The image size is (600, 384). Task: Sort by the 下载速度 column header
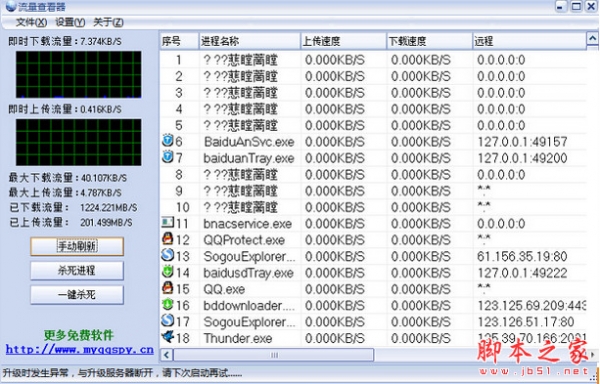pos(429,41)
